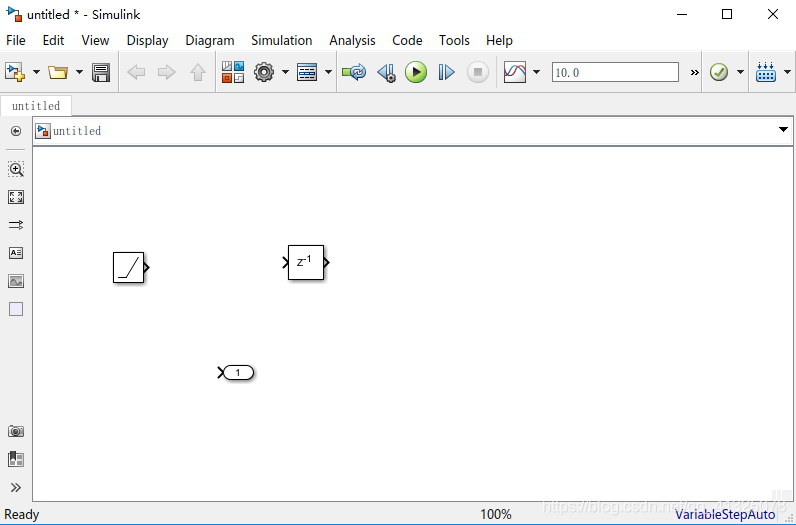Open the Analysis menu
The height and width of the screenshot is (525, 796).
click(x=352, y=41)
